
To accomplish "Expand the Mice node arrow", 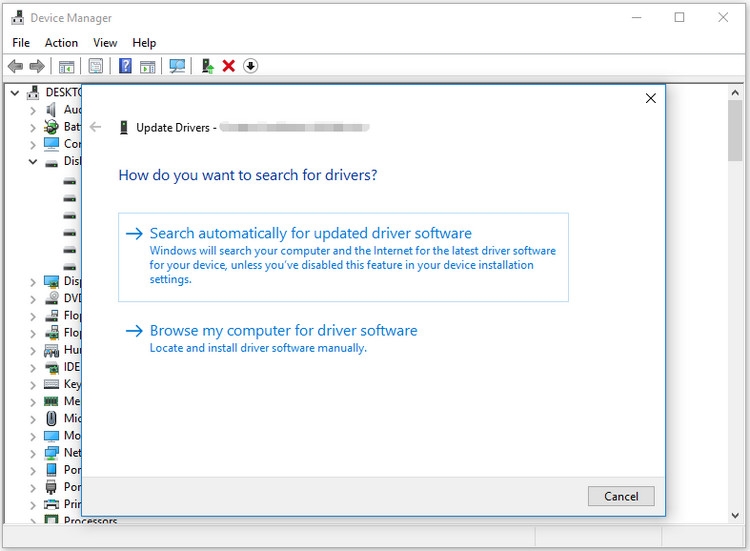I will tap(33, 419).
